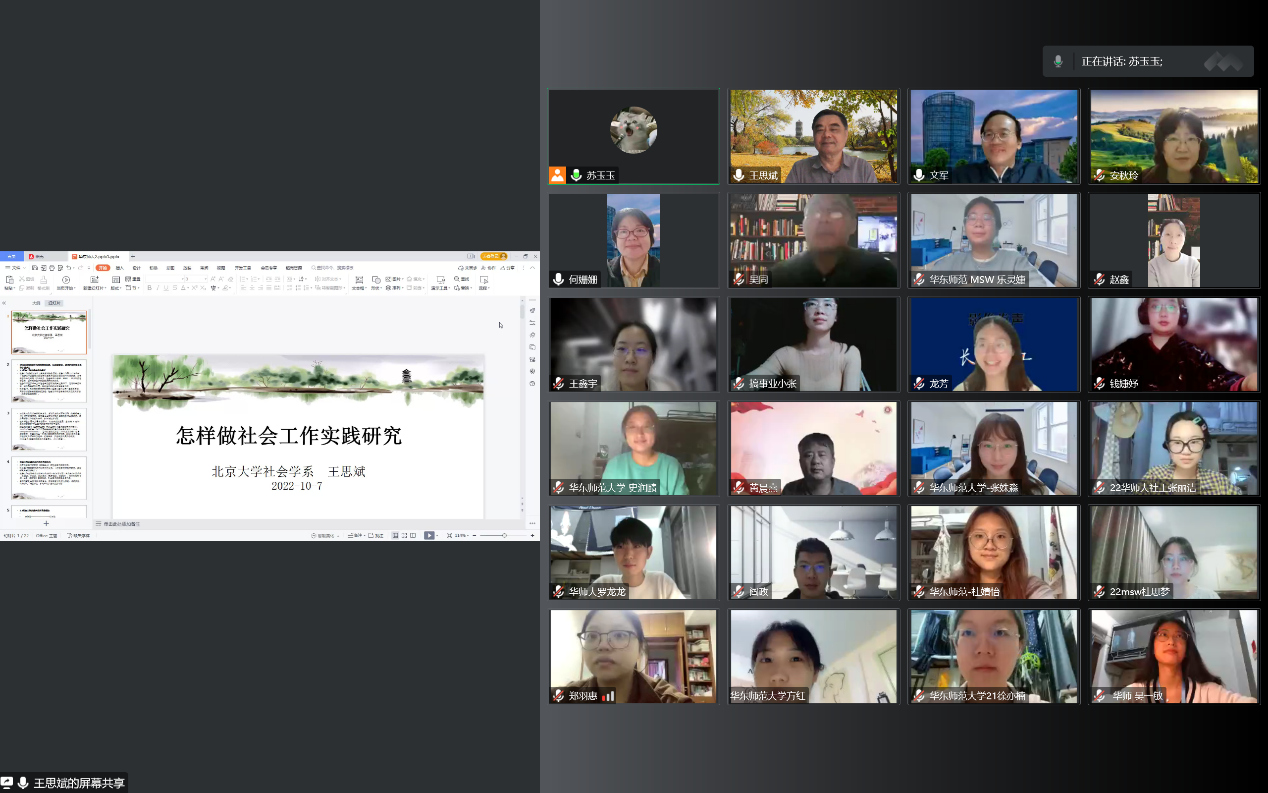Click the microphone icon beside 王思斌's name

[739, 175]
